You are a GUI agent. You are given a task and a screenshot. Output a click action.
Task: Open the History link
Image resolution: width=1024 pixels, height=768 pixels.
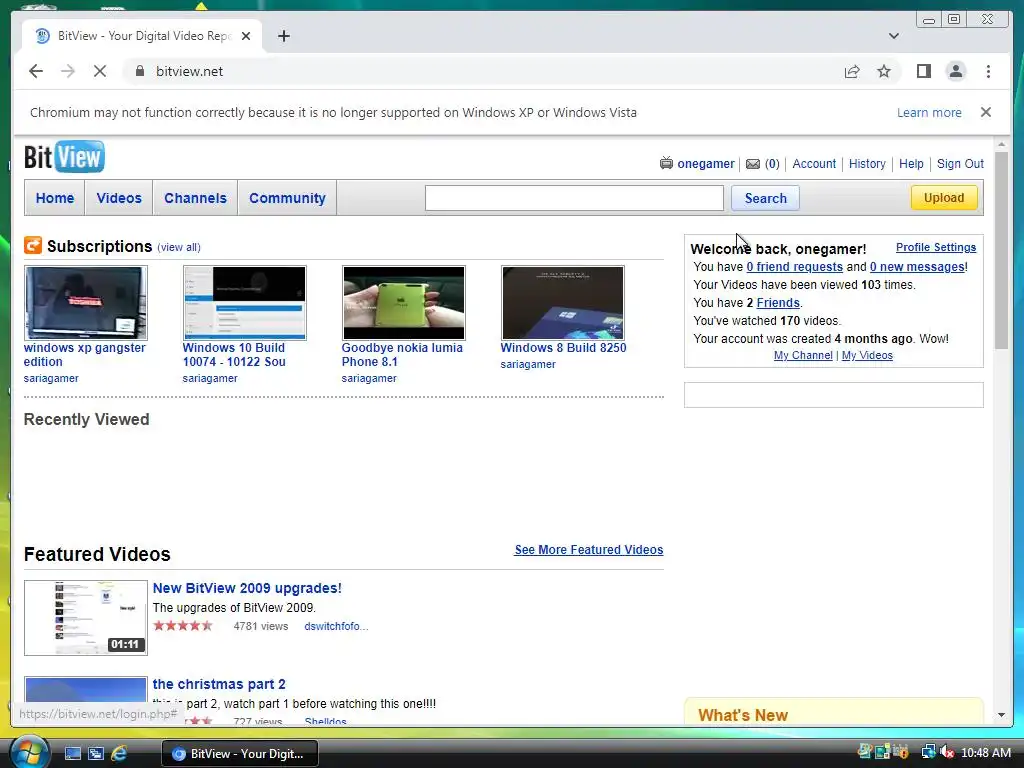click(x=867, y=164)
